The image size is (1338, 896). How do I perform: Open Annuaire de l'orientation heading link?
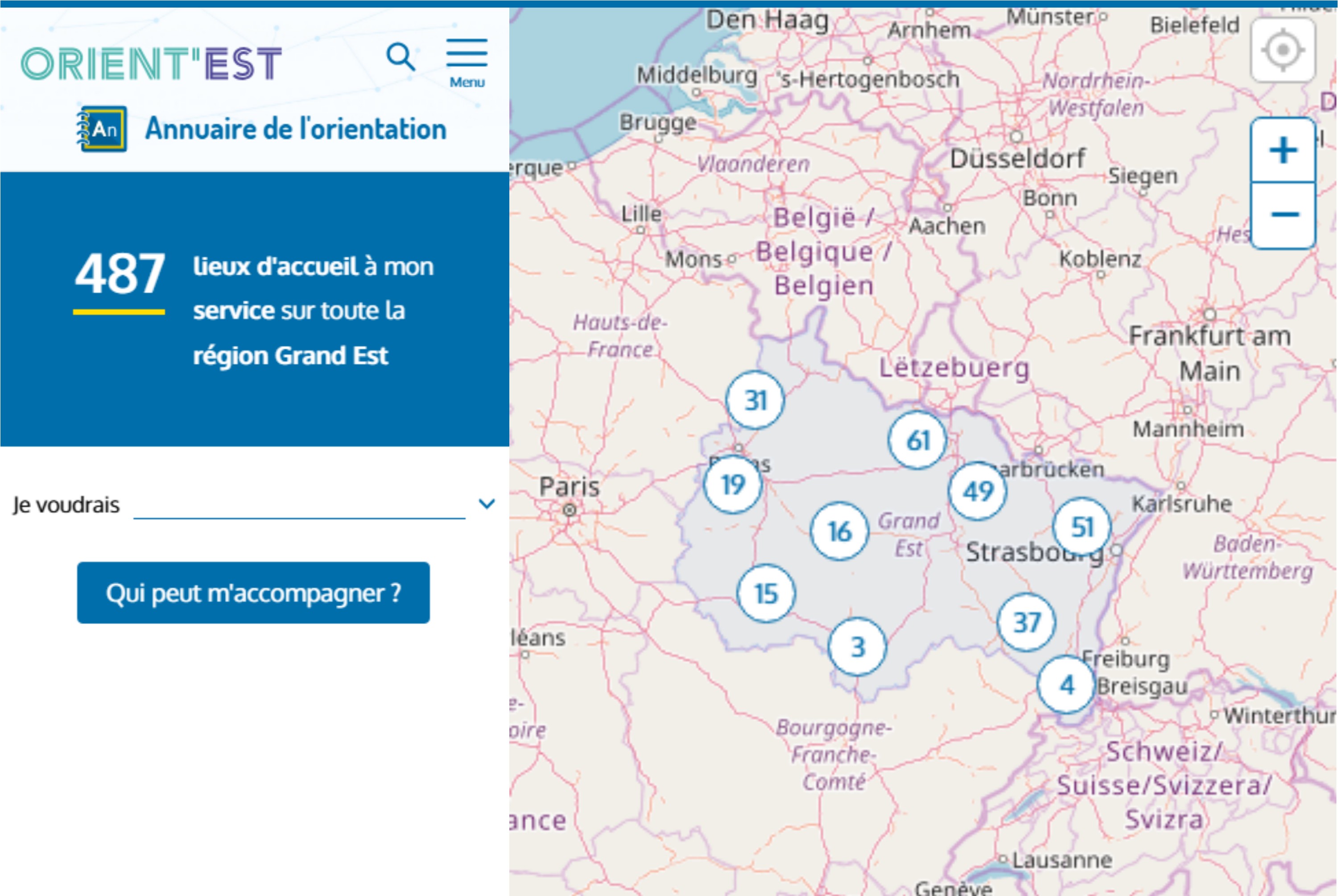click(x=295, y=129)
